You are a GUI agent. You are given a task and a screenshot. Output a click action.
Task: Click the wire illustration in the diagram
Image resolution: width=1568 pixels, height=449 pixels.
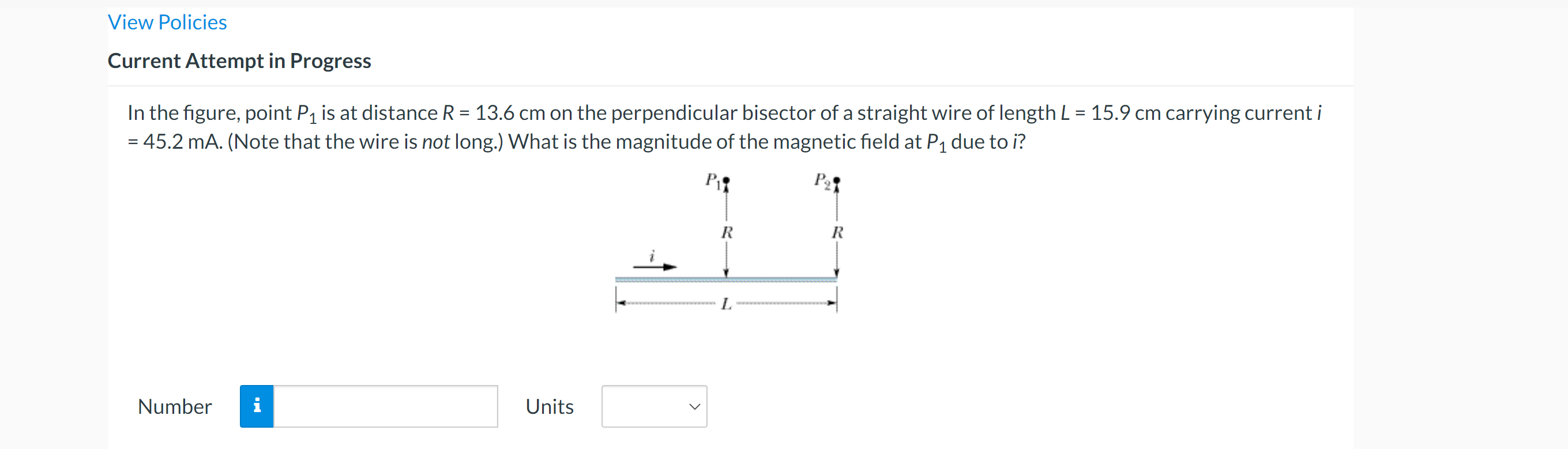725,278
